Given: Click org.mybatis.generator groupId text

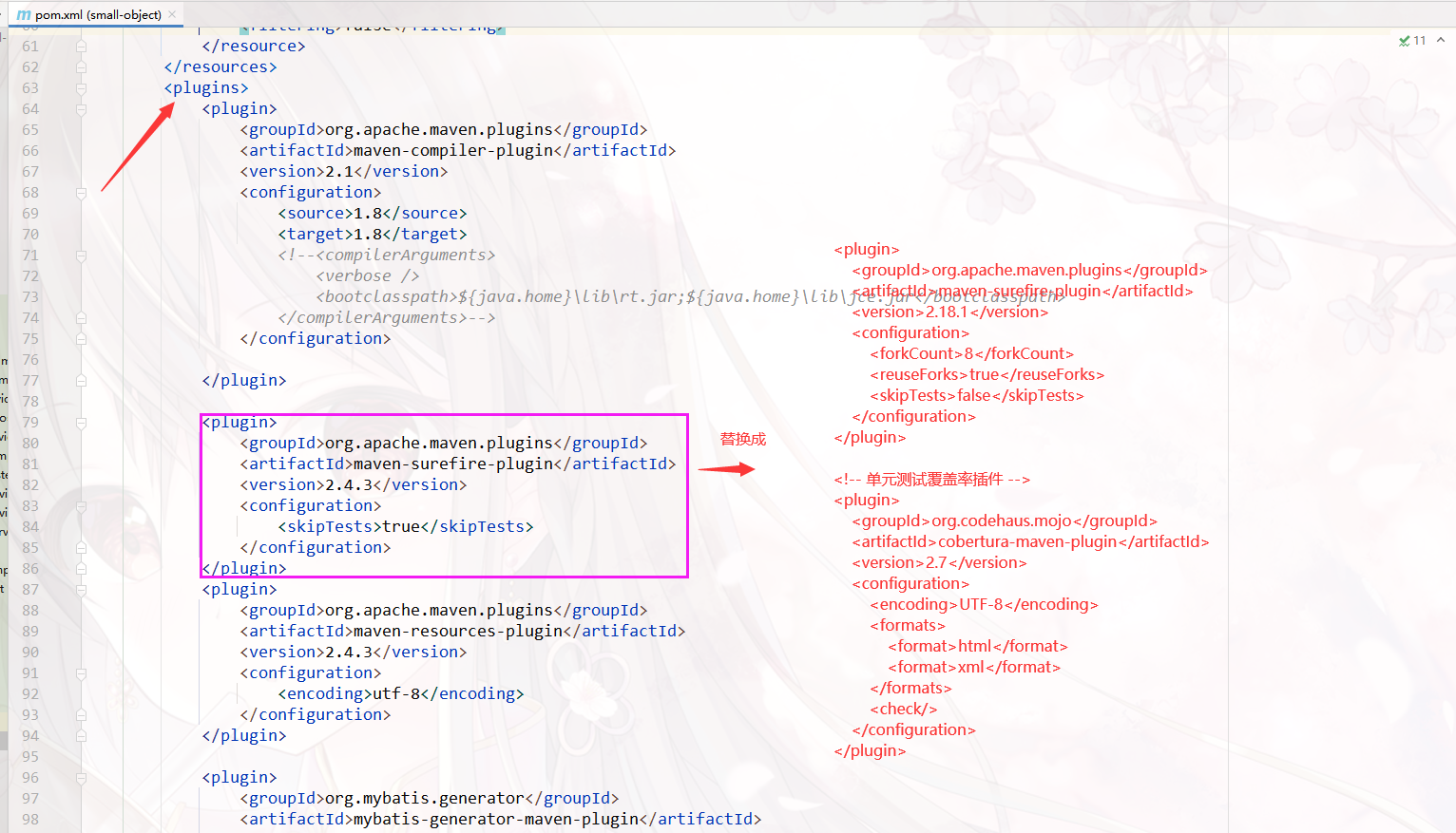Looking at the screenshot, I should (x=425, y=798).
